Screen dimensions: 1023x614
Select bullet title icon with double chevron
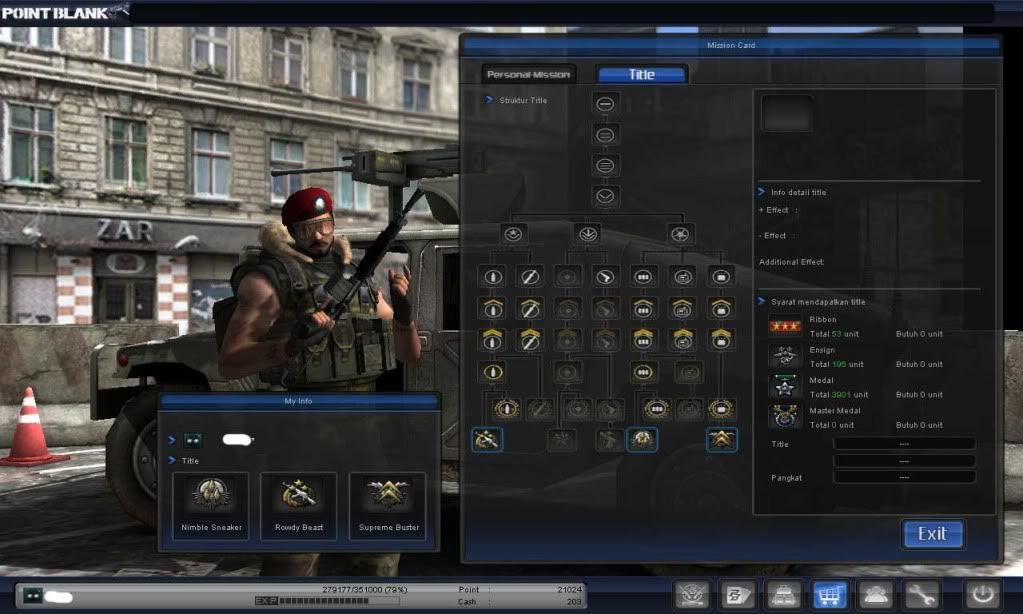493,339
